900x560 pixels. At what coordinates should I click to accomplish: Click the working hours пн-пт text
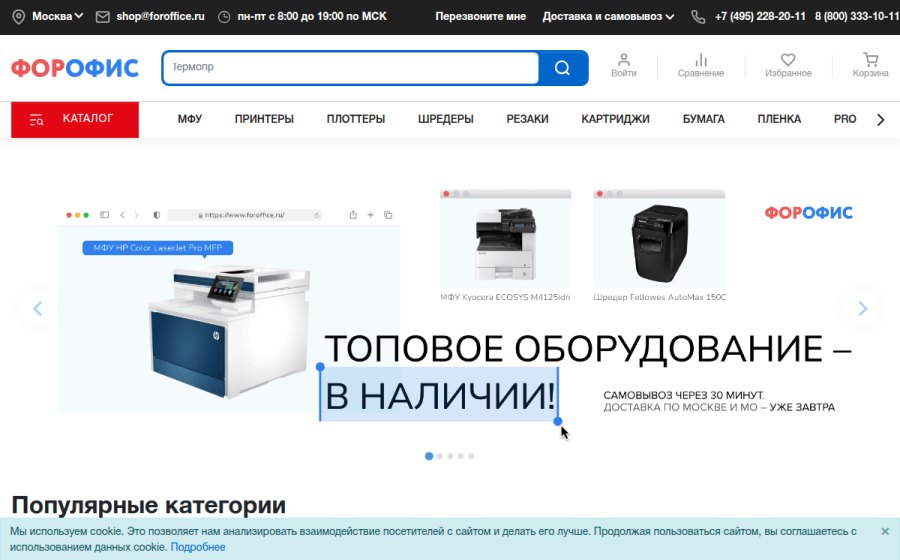tap(312, 16)
